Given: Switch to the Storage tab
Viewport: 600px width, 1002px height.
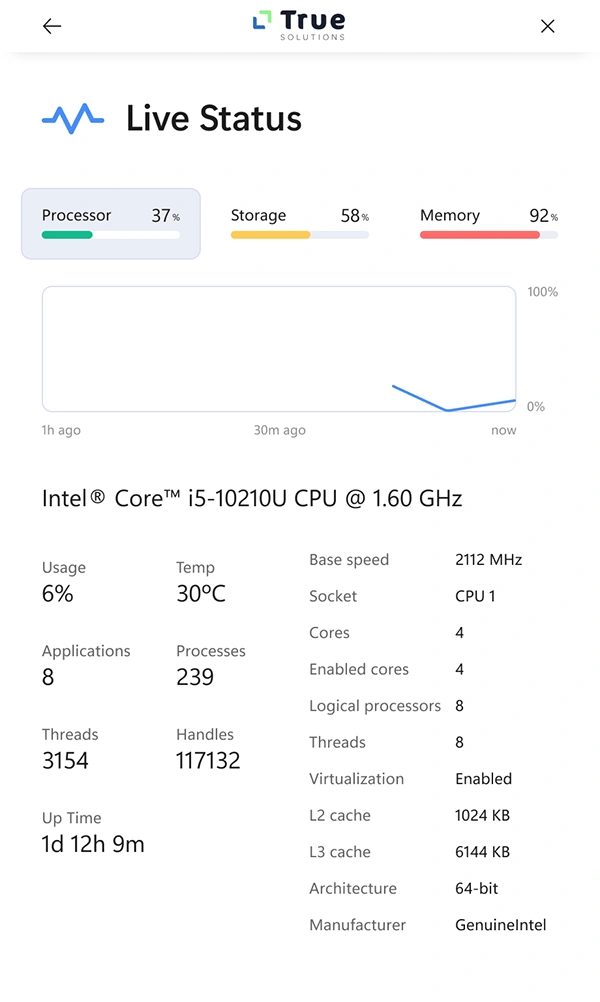Looking at the screenshot, I should (x=299, y=223).
